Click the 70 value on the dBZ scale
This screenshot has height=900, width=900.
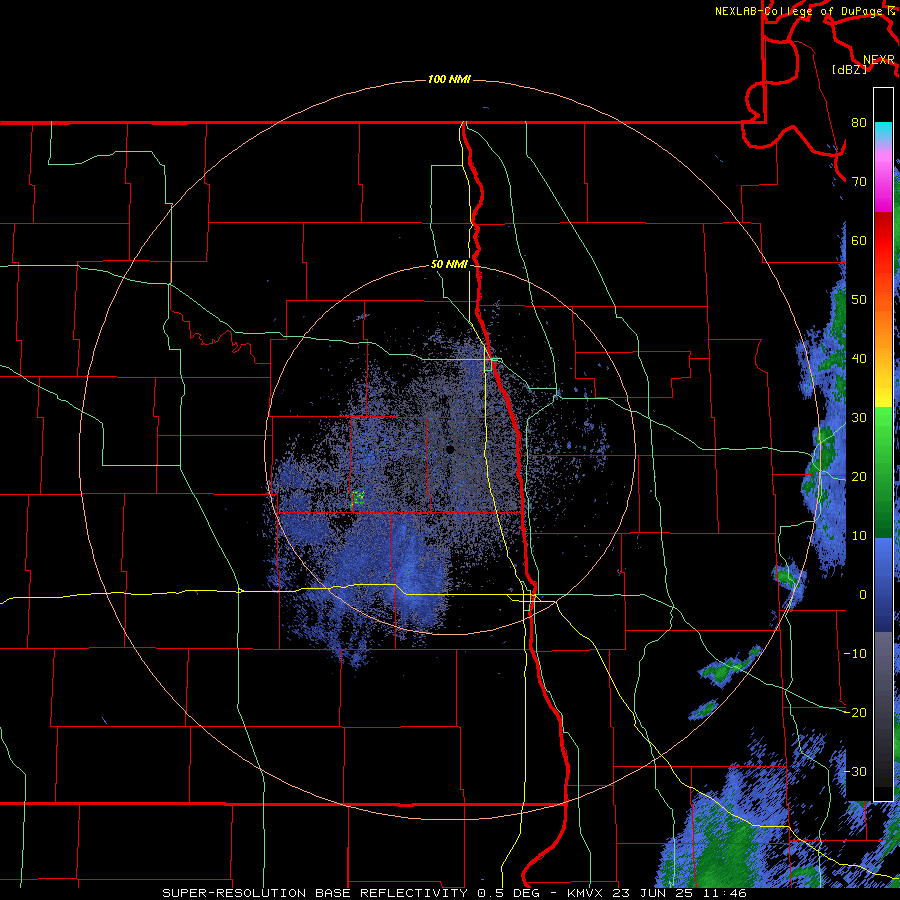click(x=859, y=182)
